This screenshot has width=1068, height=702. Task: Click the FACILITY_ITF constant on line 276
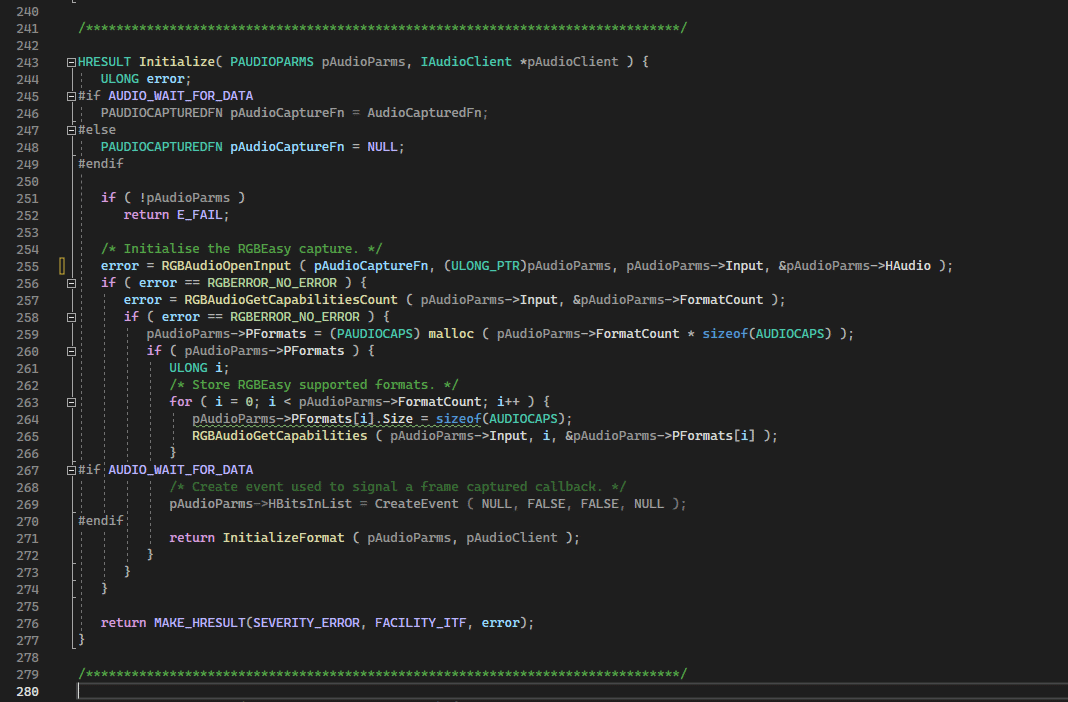(420, 624)
